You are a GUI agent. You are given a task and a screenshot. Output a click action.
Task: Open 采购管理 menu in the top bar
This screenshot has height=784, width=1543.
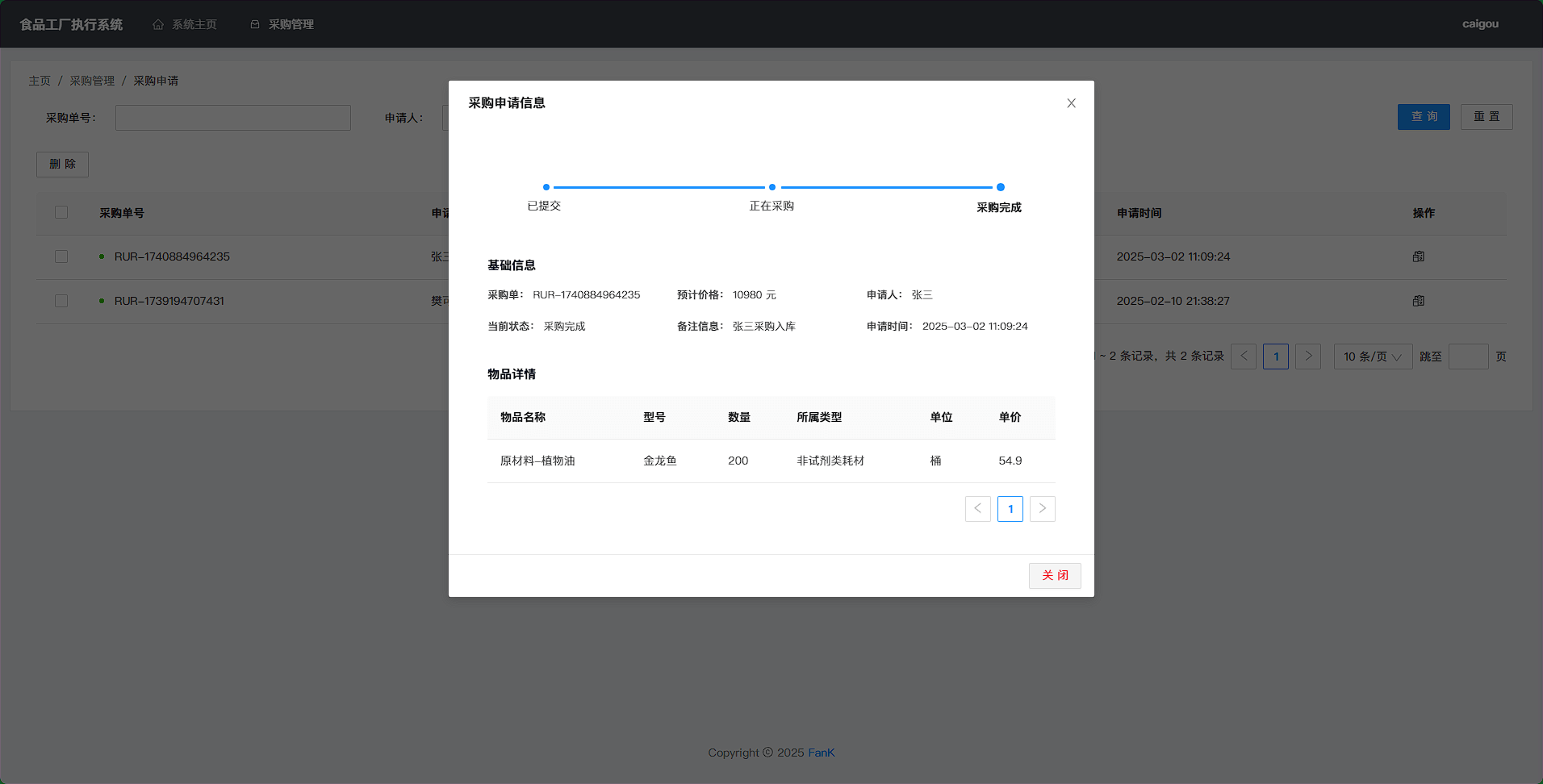coord(291,24)
